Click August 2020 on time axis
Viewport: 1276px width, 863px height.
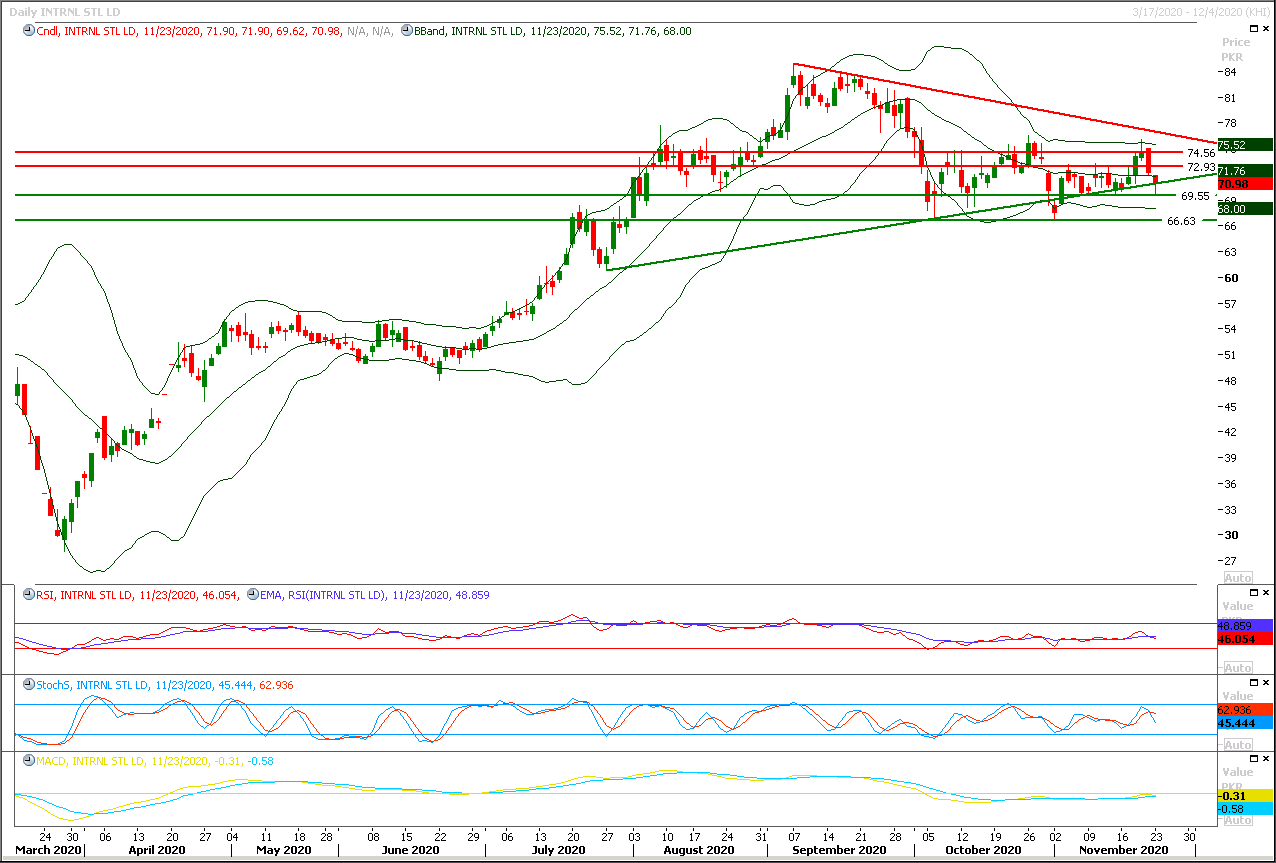tap(698, 850)
